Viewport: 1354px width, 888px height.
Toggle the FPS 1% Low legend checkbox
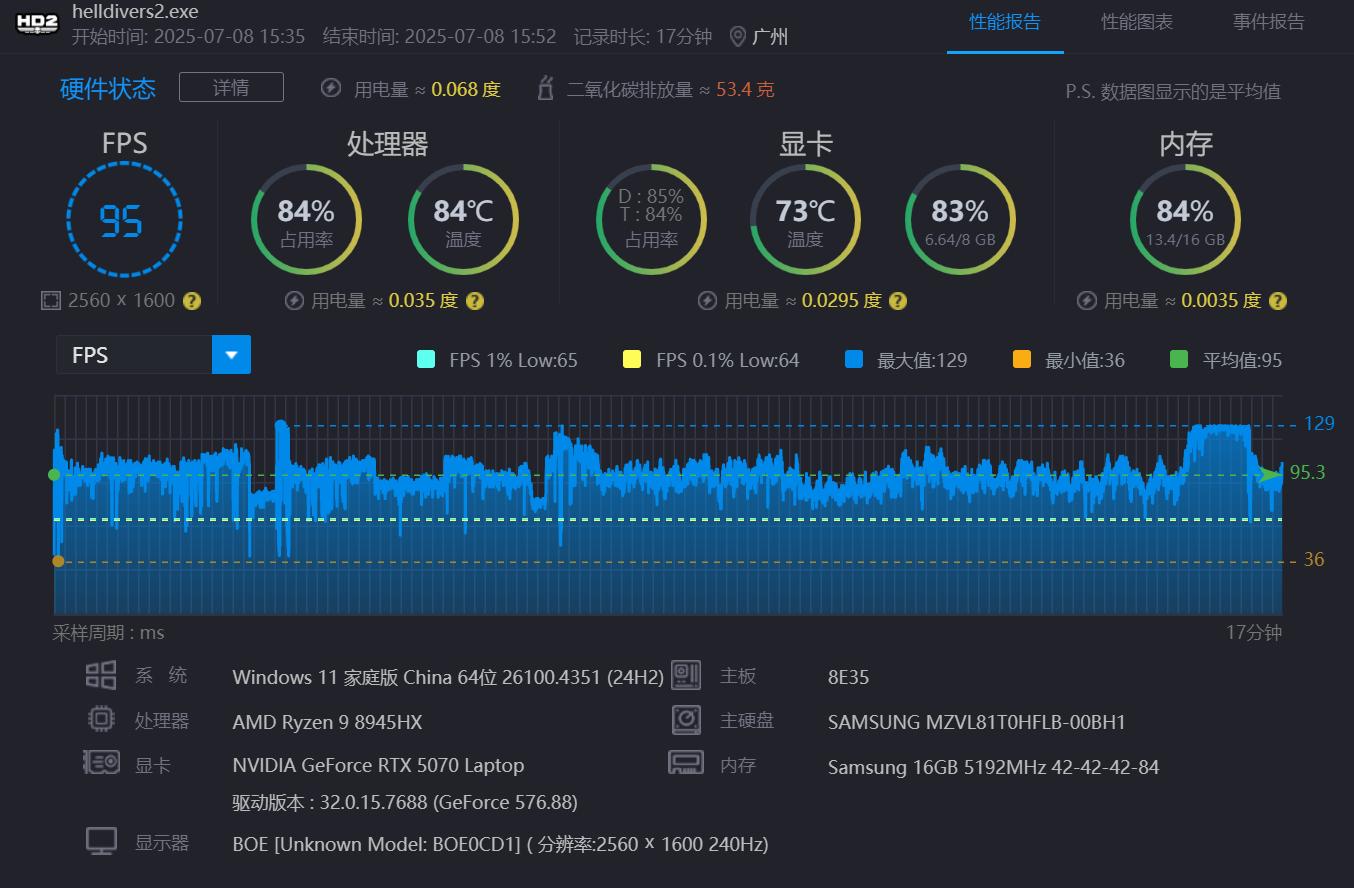(426, 360)
